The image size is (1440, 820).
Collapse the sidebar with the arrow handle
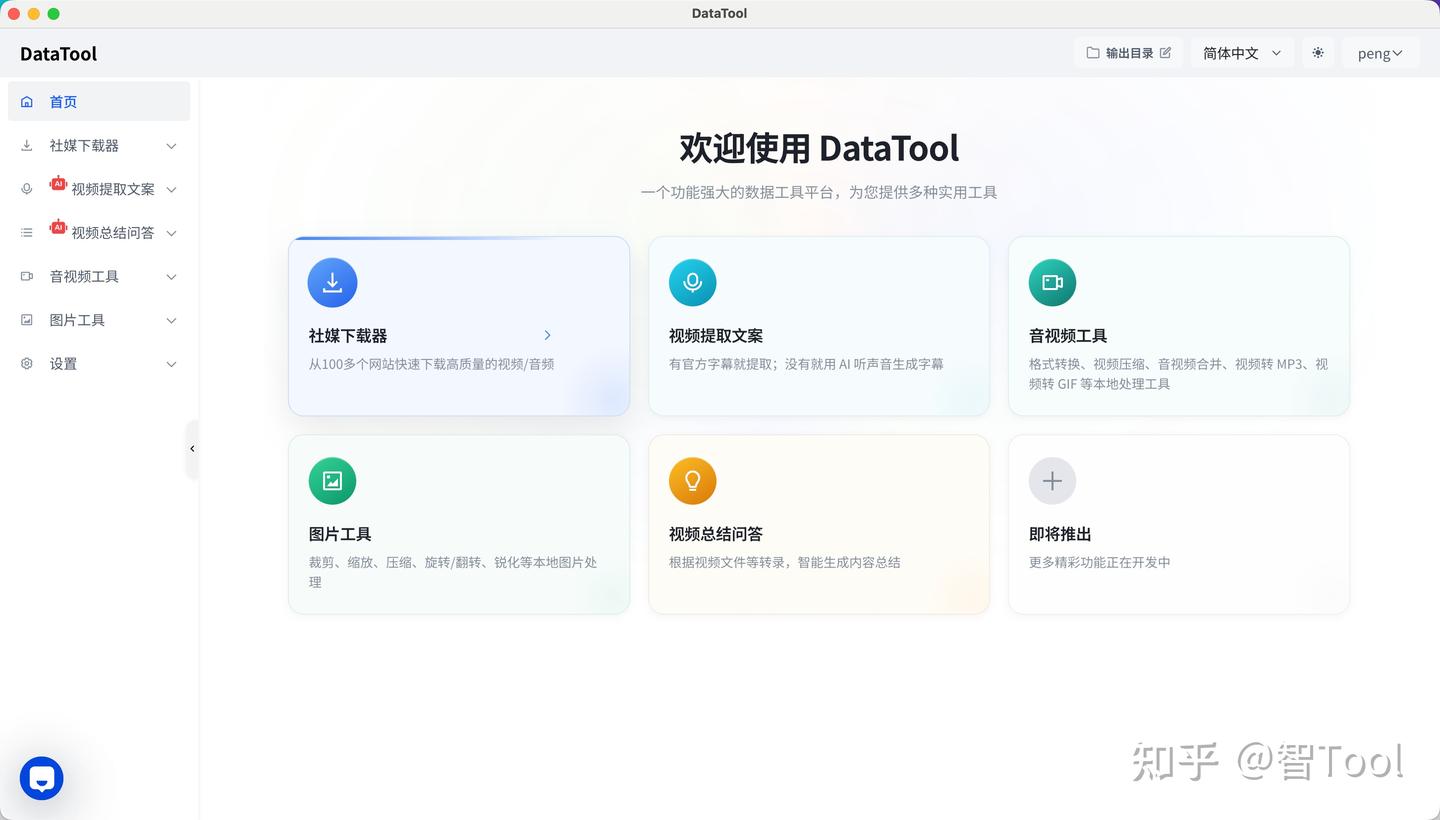coord(192,449)
